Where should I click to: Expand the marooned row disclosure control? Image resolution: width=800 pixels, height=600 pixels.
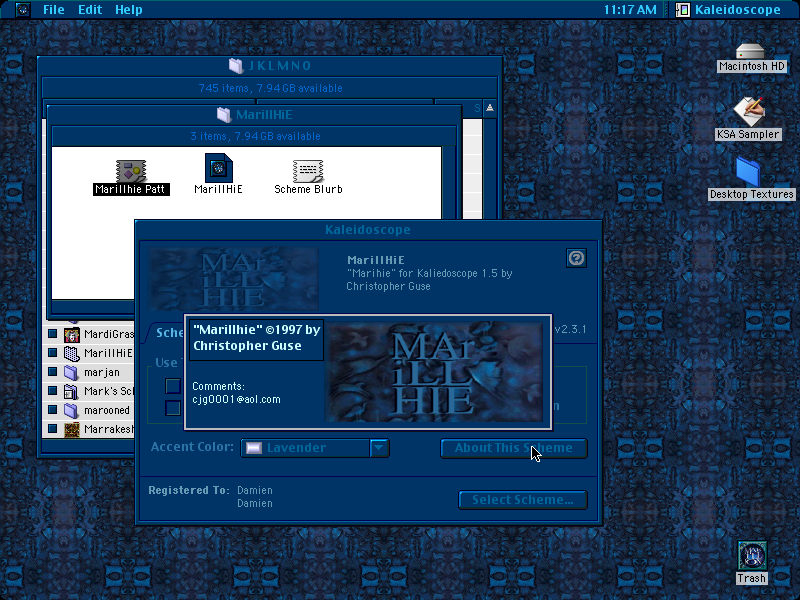point(52,410)
